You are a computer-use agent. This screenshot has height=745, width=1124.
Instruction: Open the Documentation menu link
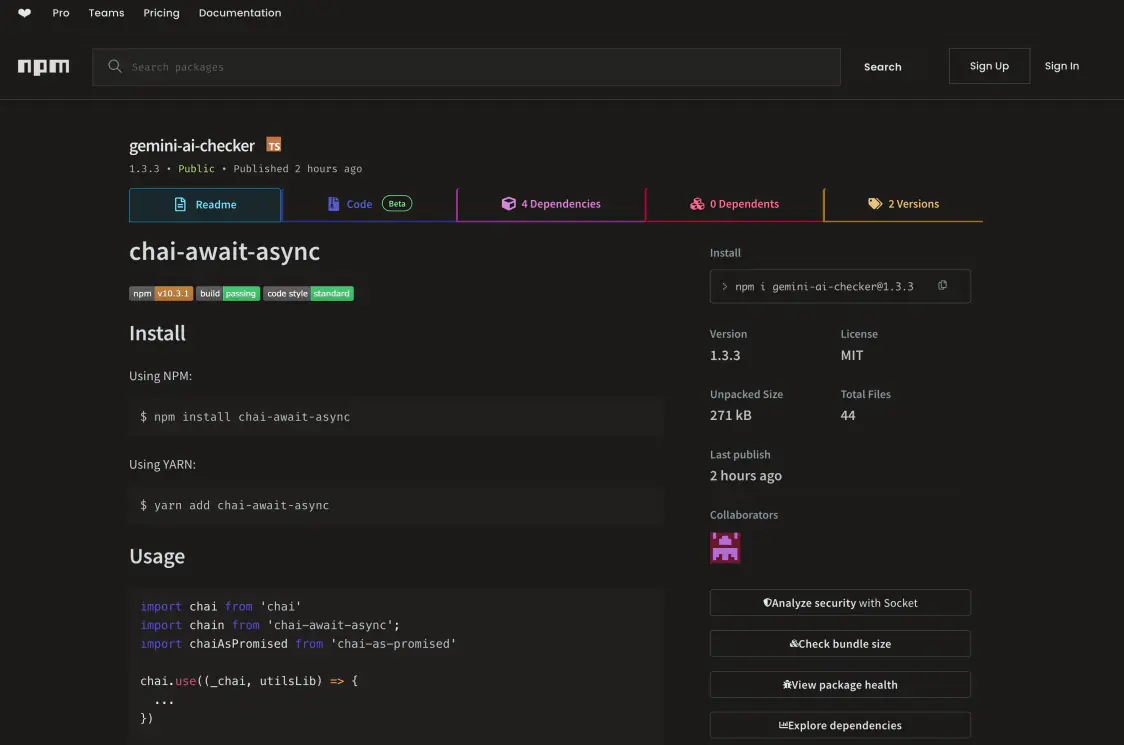click(240, 13)
